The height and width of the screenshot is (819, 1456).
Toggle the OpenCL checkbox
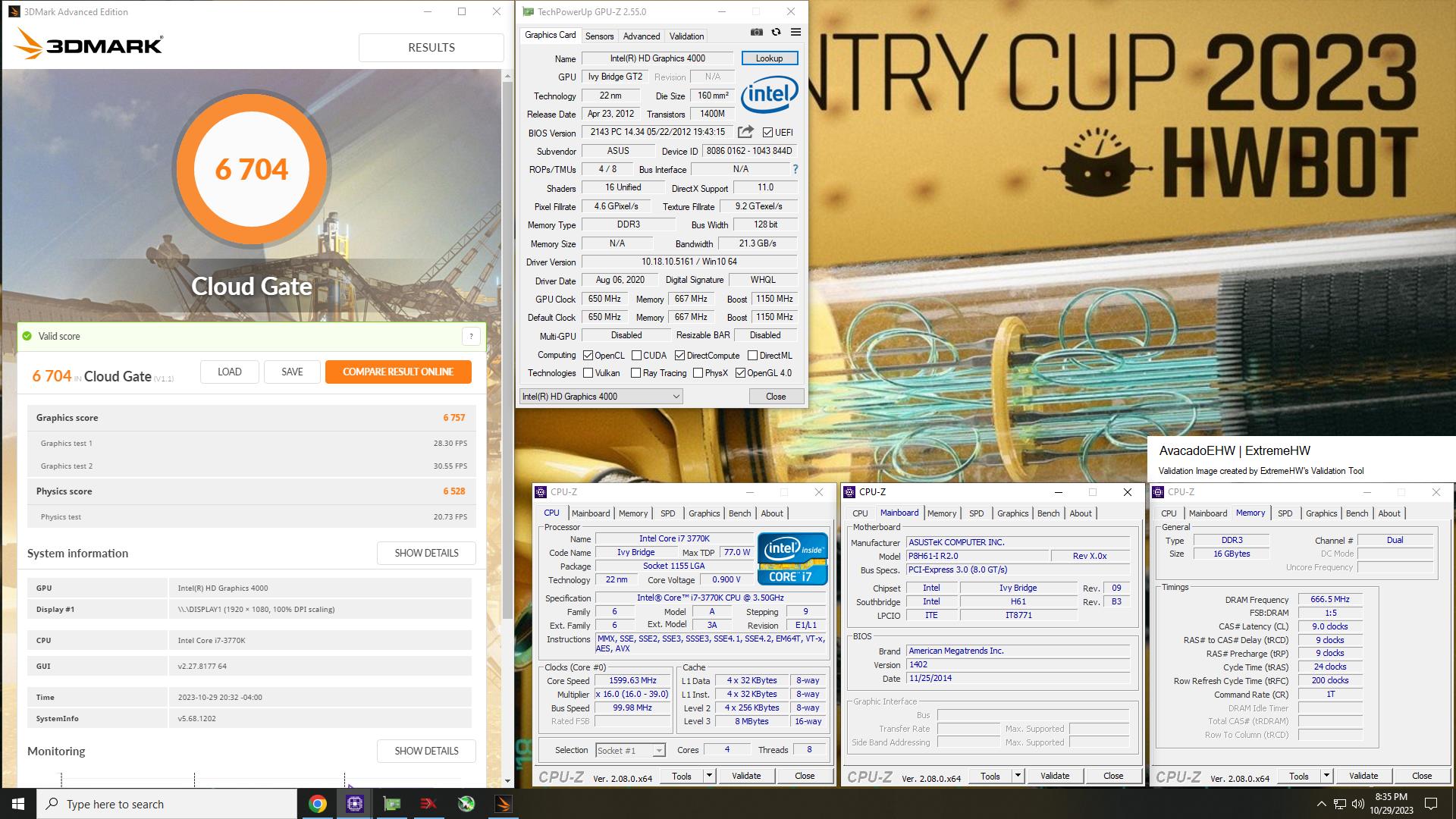[x=588, y=356]
